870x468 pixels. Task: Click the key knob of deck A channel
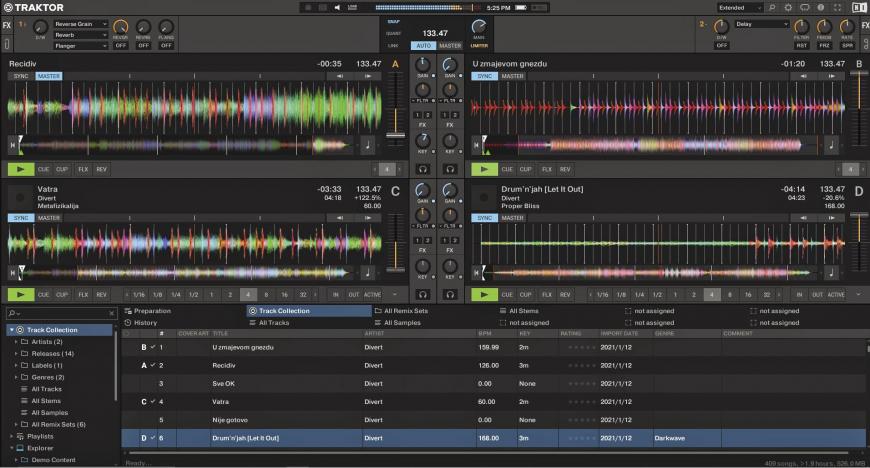point(423,140)
